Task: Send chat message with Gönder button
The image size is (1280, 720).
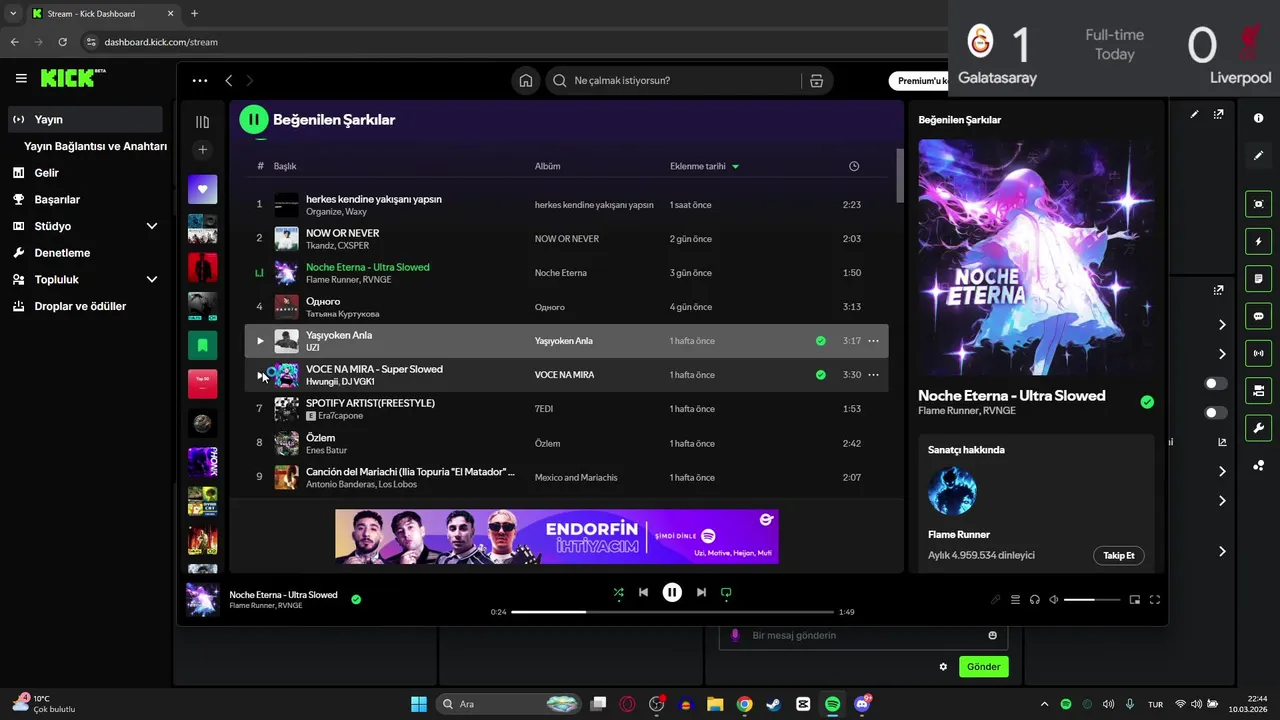Action: tap(983, 667)
